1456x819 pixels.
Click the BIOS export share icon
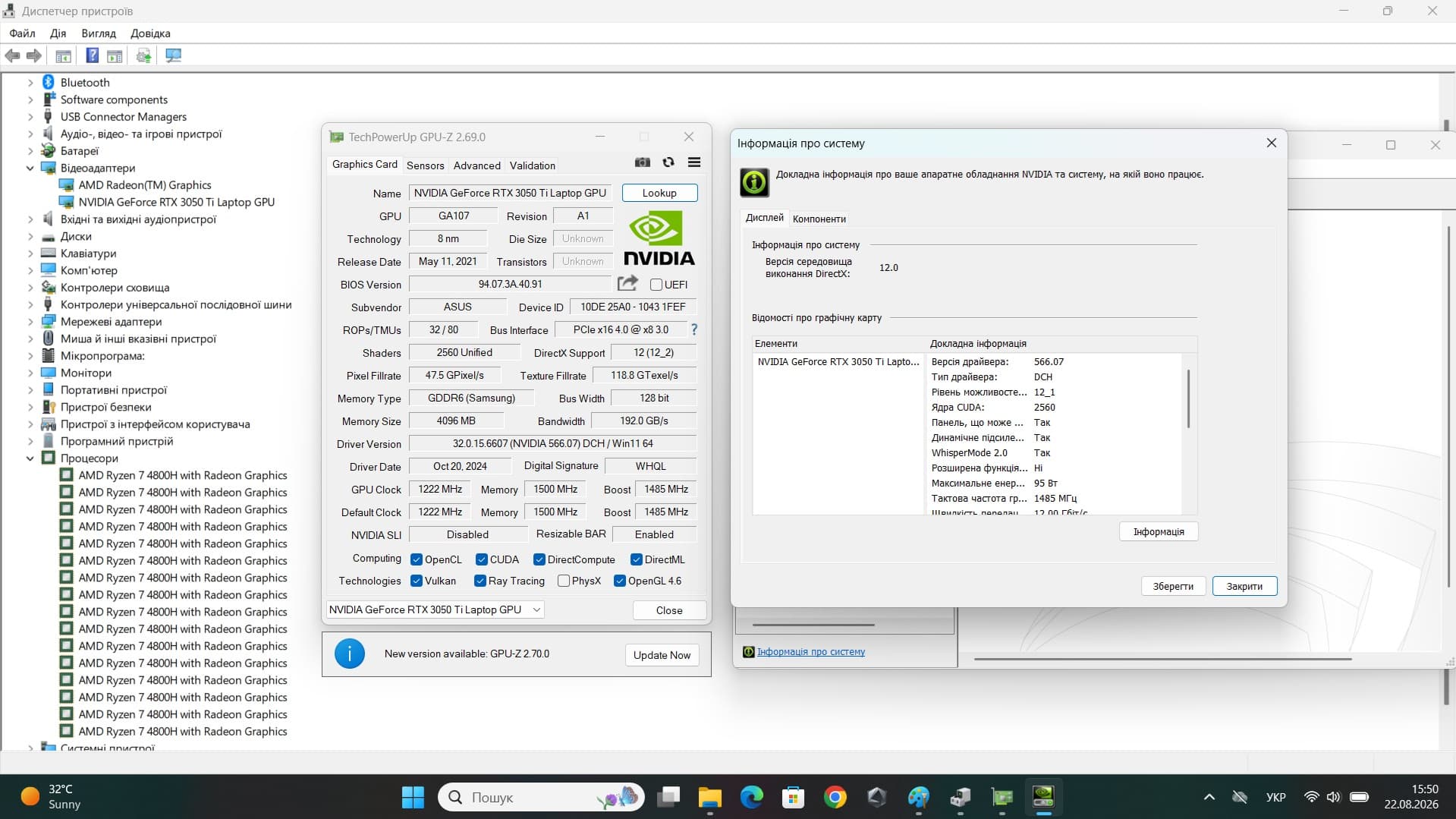(627, 284)
